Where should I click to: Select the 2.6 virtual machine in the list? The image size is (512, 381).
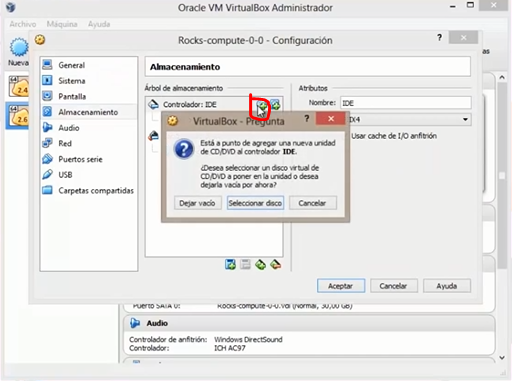[x=18, y=116]
